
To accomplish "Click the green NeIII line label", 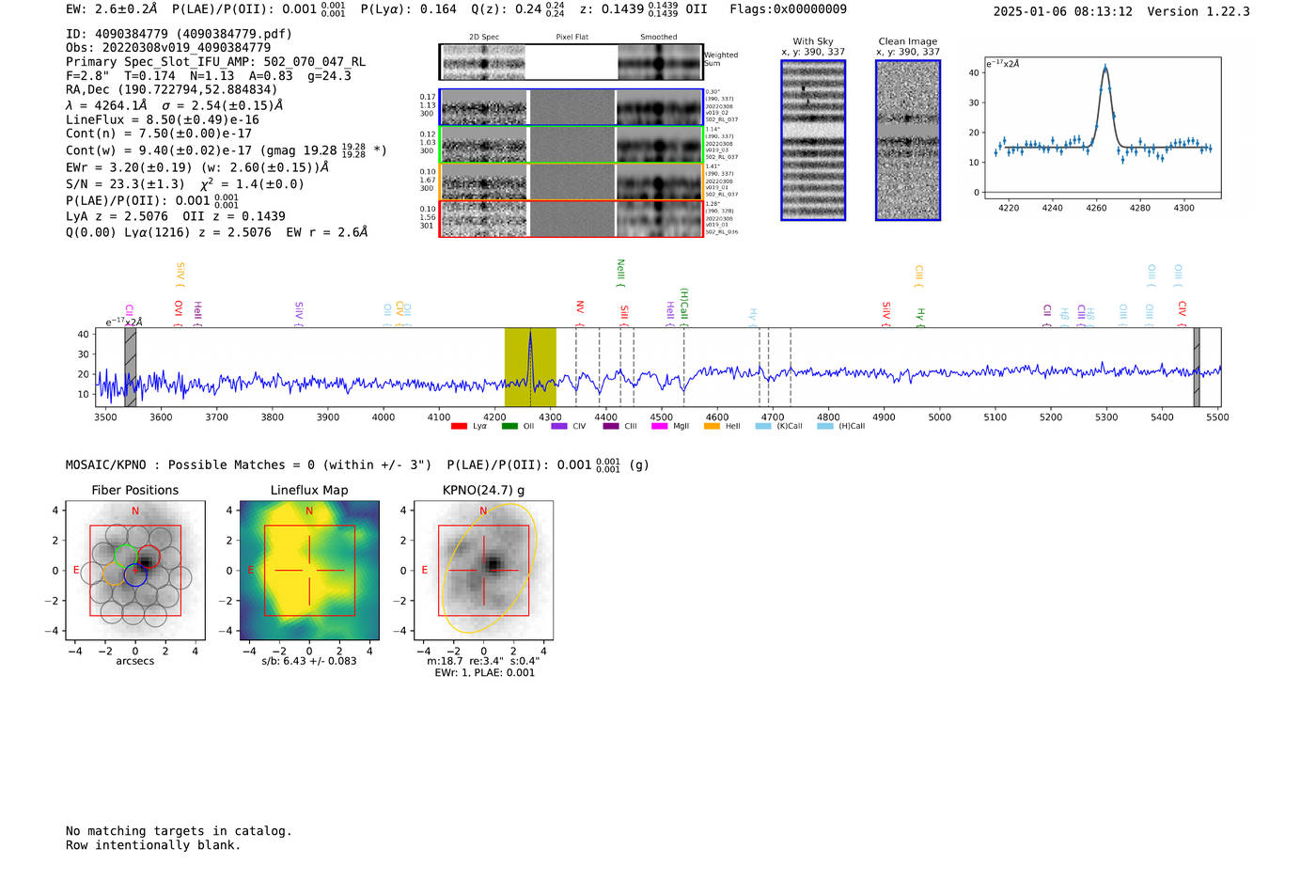I will (x=620, y=273).
